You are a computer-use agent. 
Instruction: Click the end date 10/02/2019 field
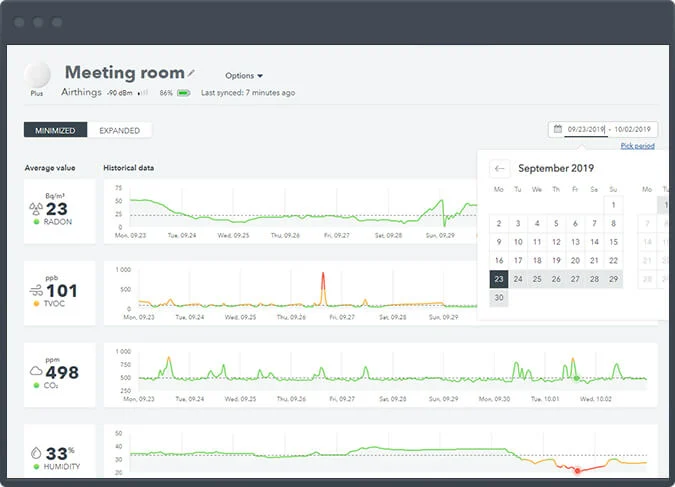[632, 129]
